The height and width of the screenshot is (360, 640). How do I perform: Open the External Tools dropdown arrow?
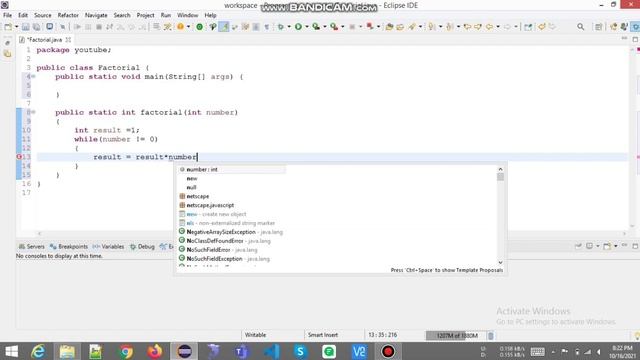[342, 27]
